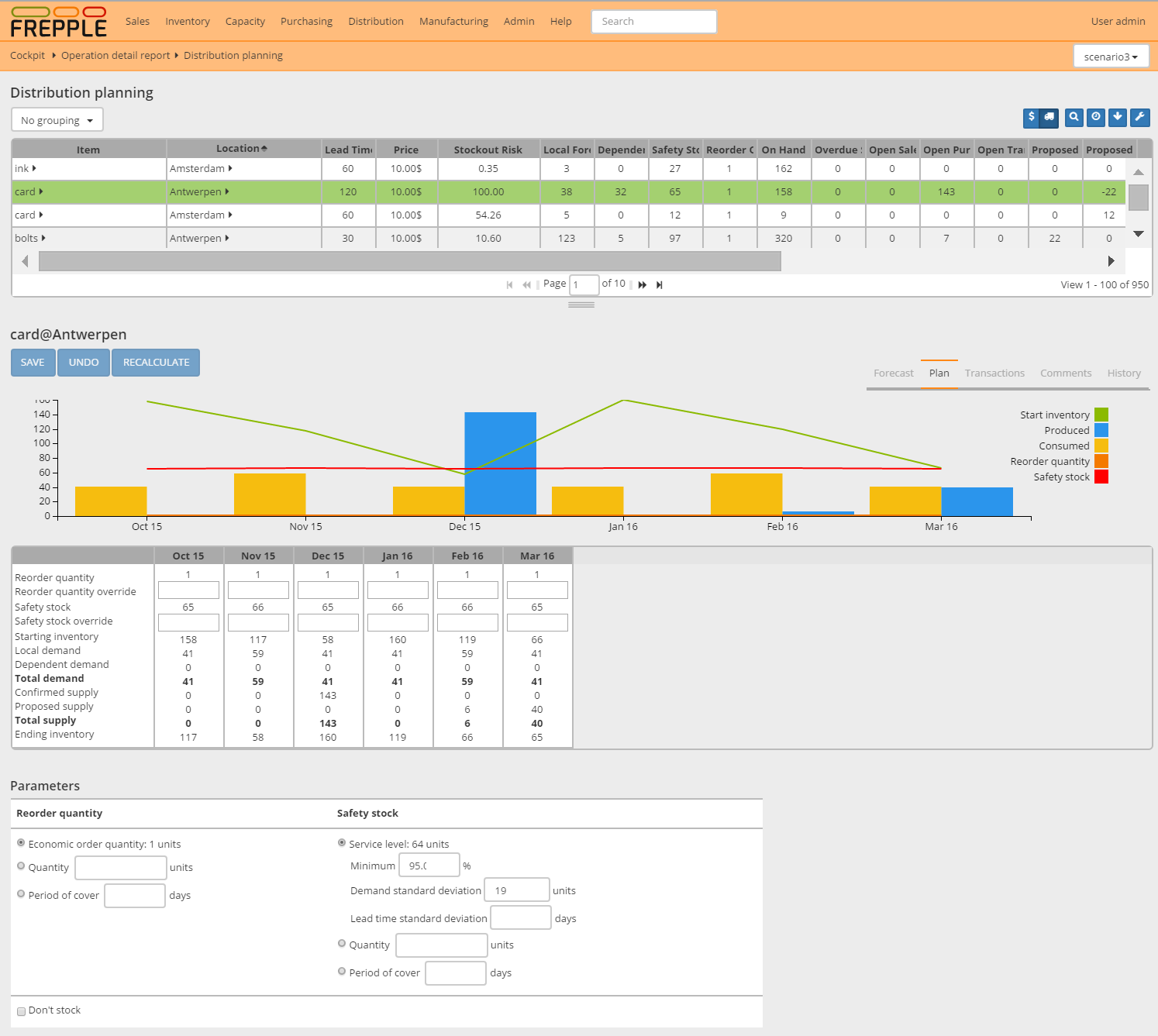Open the Comments tab
This screenshot has width=1158, height=1036.
pos(1066,373)
